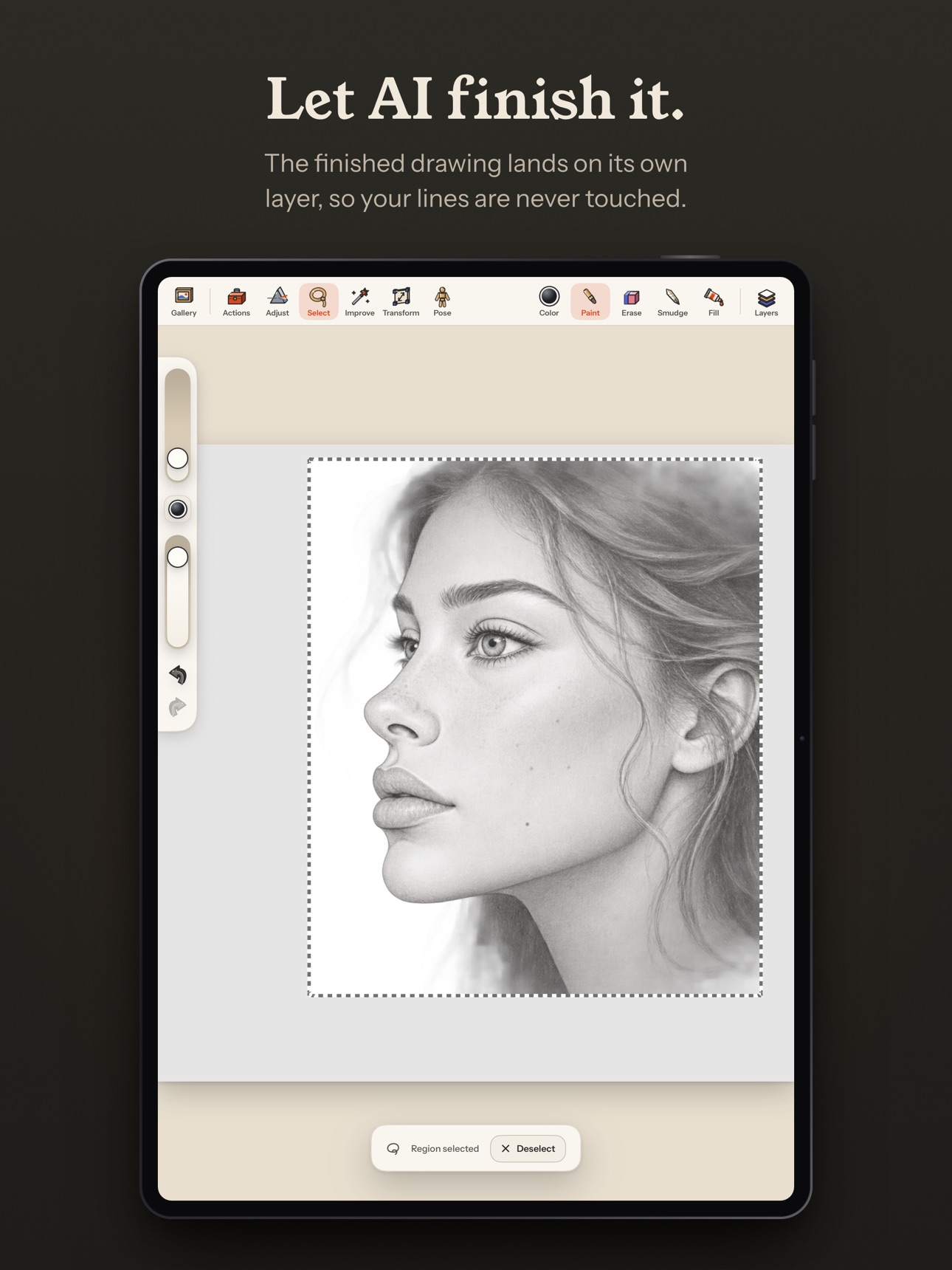
Task: Activate the Transform tool
Action: [401, 302]
